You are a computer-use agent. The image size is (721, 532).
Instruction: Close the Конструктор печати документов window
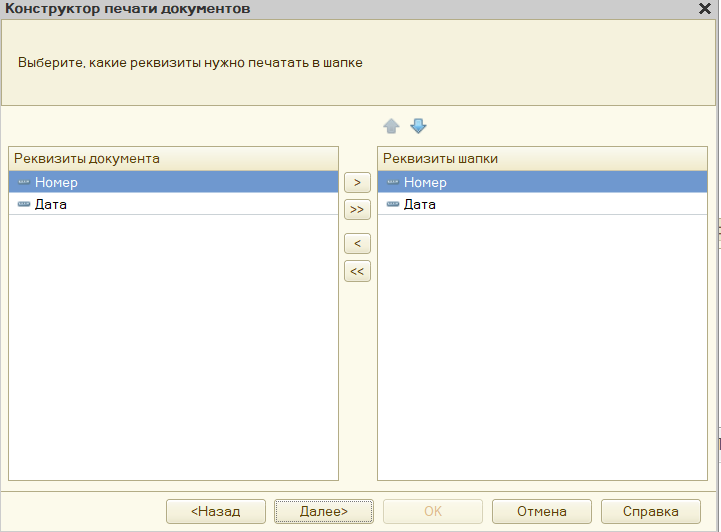705,9
